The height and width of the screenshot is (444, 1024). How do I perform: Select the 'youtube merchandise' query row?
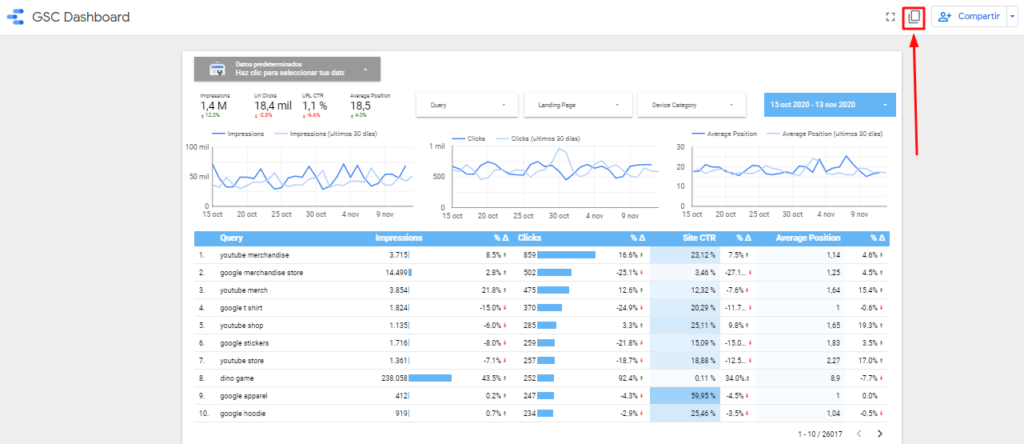[541, 255]
